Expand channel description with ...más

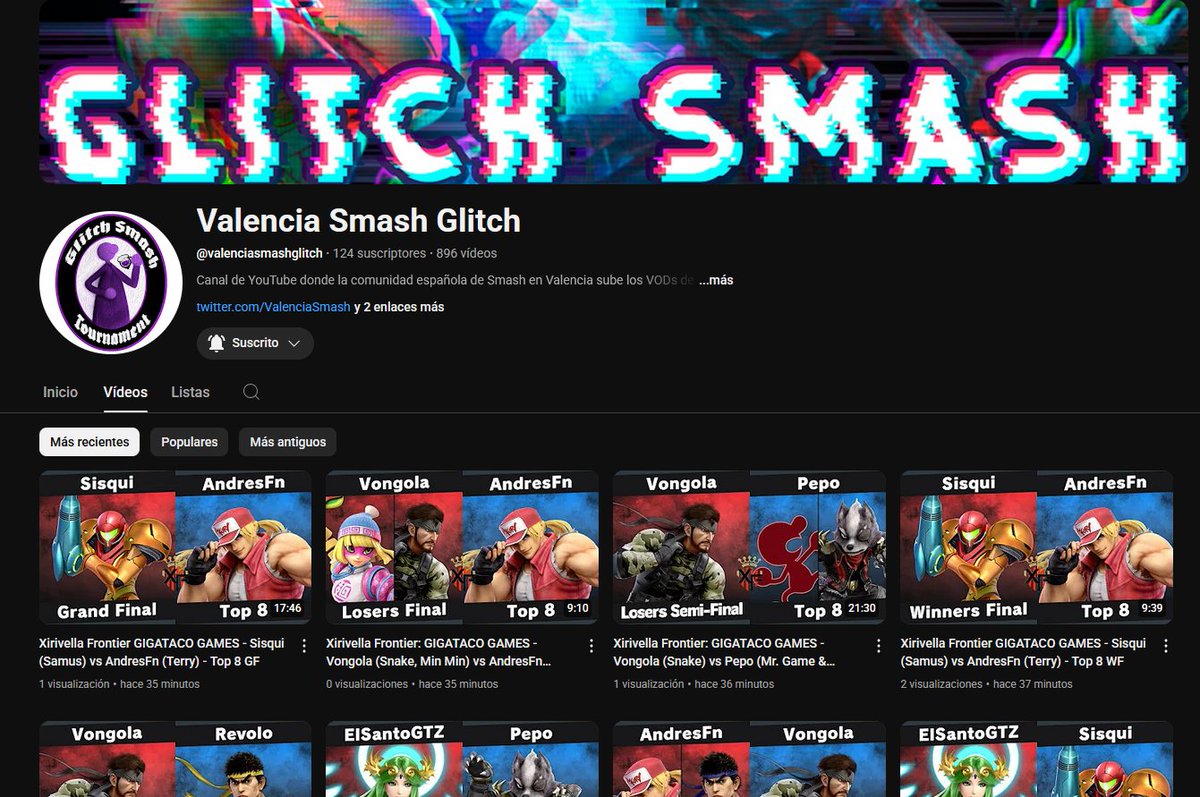[x=716, y=280]
